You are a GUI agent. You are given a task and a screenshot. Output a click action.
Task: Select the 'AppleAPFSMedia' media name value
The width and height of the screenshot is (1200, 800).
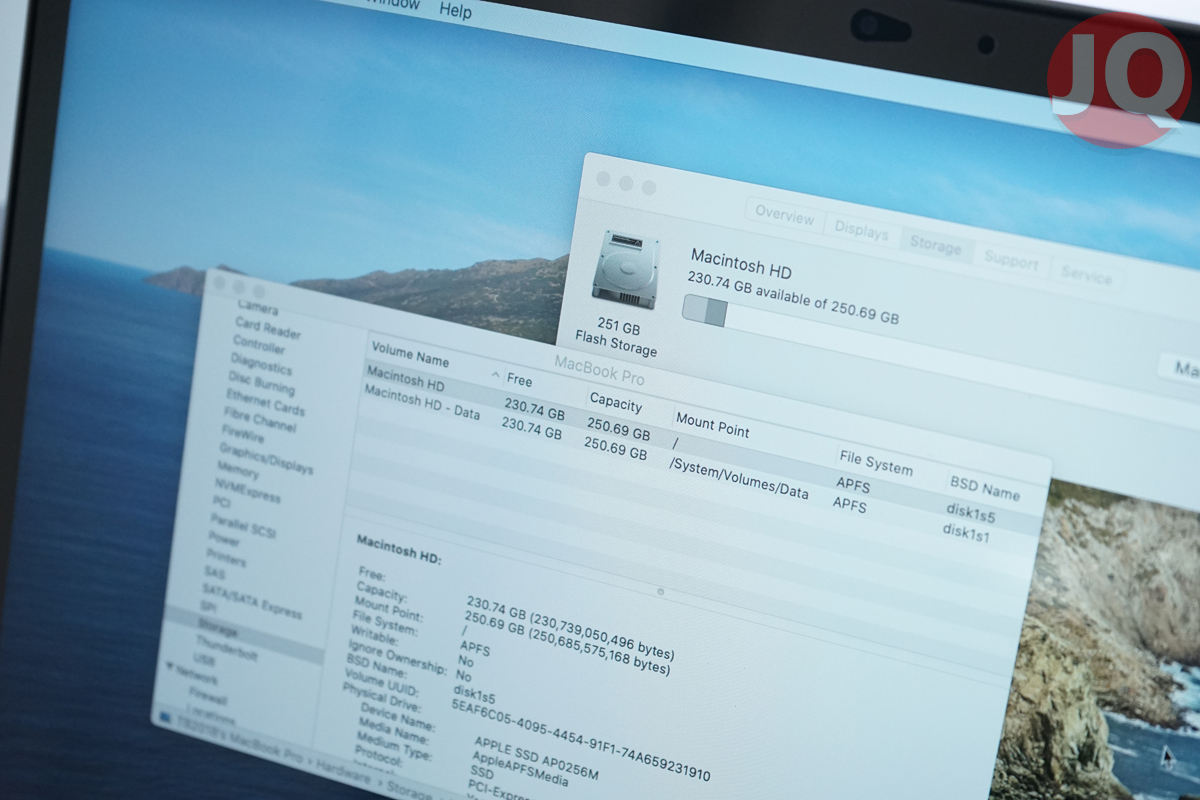pos(520,770)
